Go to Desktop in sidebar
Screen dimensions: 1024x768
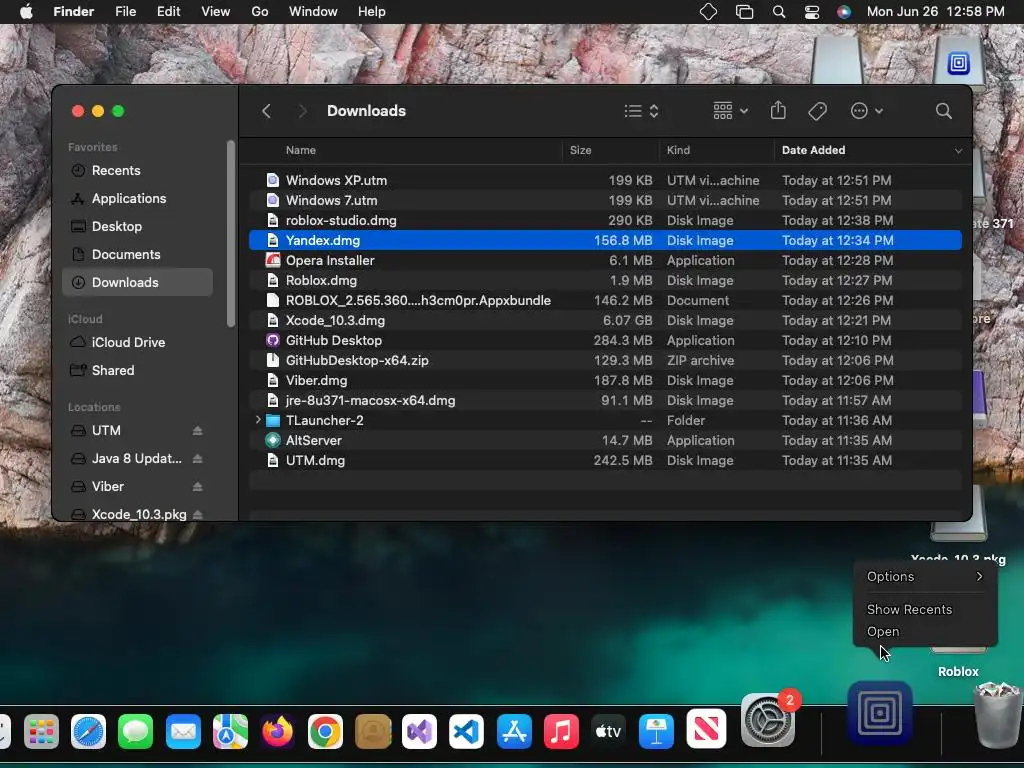click(137, 227)
